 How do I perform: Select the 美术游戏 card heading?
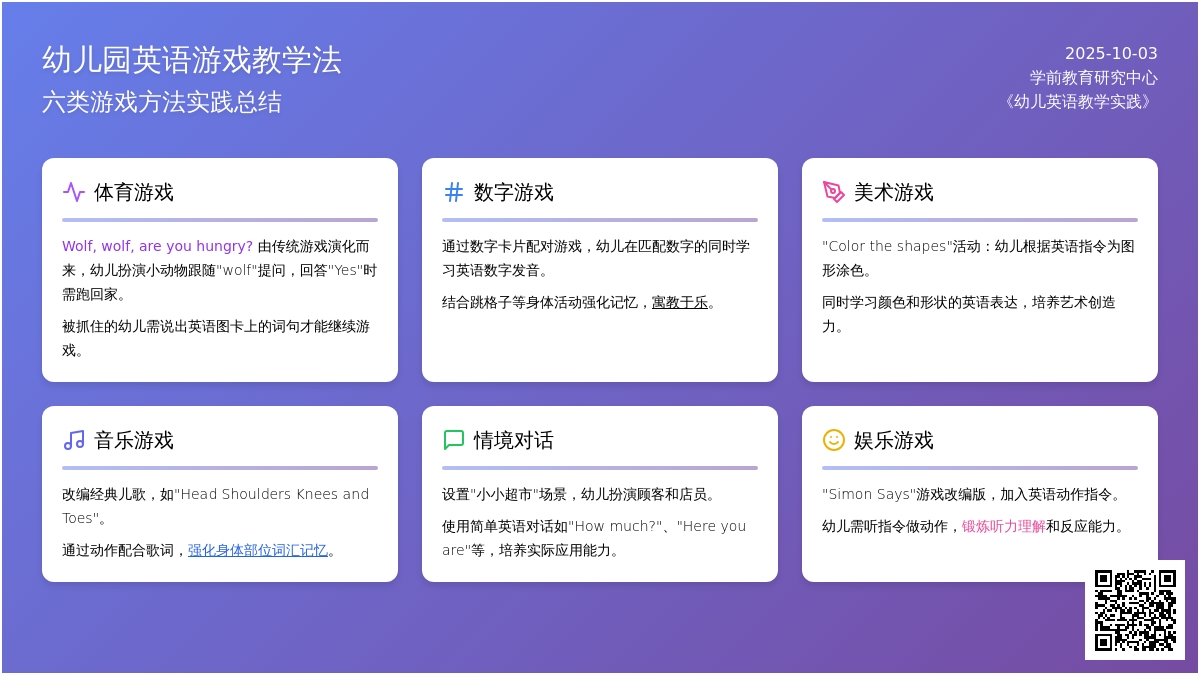coord(894,192)
